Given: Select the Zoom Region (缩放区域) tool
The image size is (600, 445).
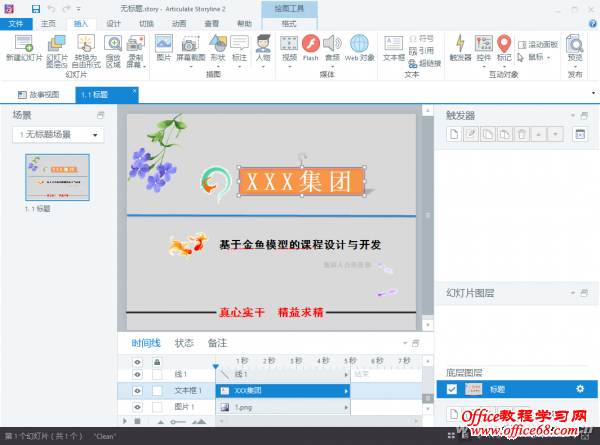Looking at the screenshot, I should tap(113, 51).
